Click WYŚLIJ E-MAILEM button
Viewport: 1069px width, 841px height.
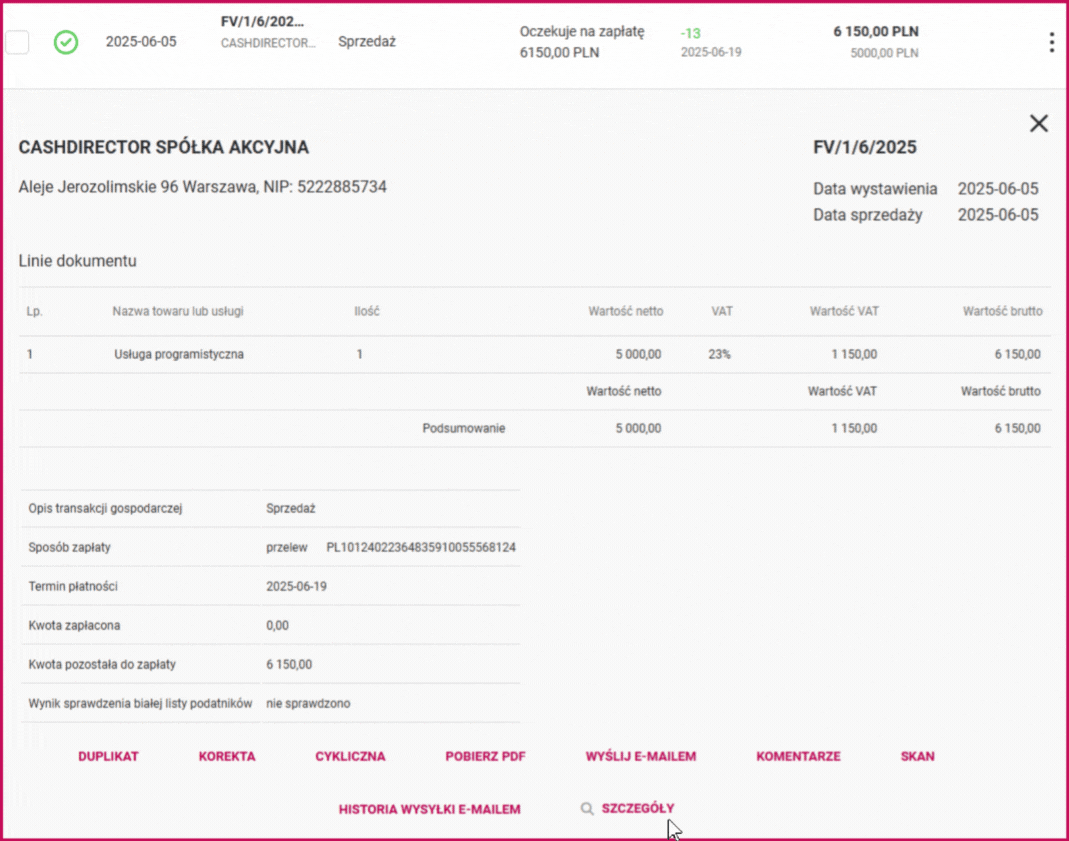641,756
